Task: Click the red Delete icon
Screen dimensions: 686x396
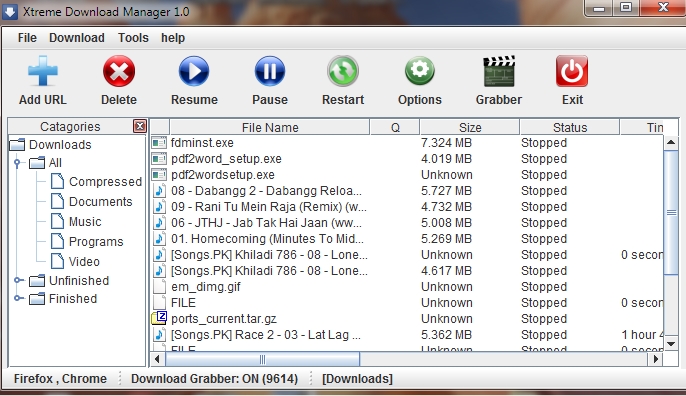Action: click(x=119, y=71)
